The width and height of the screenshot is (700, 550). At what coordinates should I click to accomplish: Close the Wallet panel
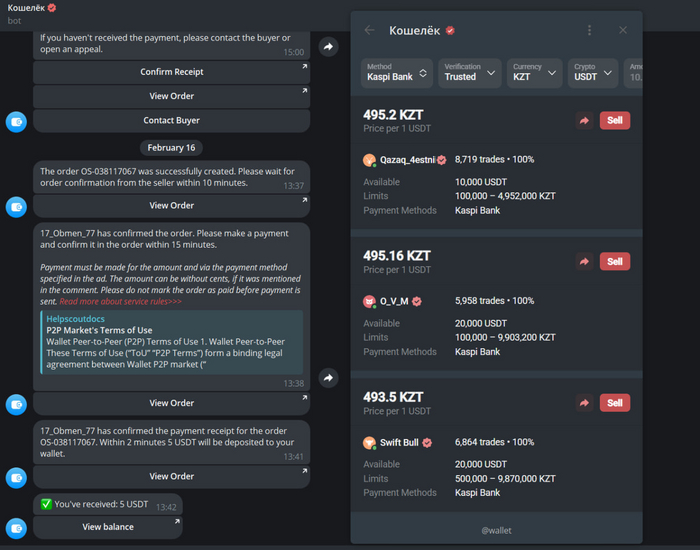623,30
